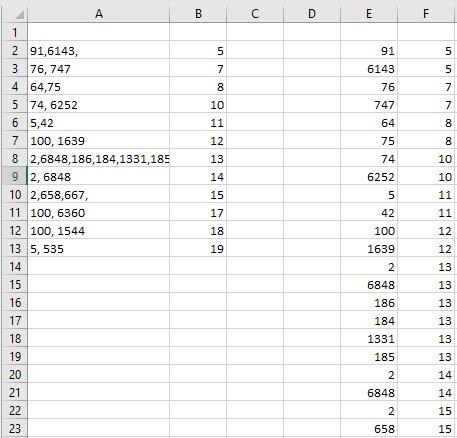Screen dimensions: 457x438
Task: Select row 17 header
Action: [15, 321]
